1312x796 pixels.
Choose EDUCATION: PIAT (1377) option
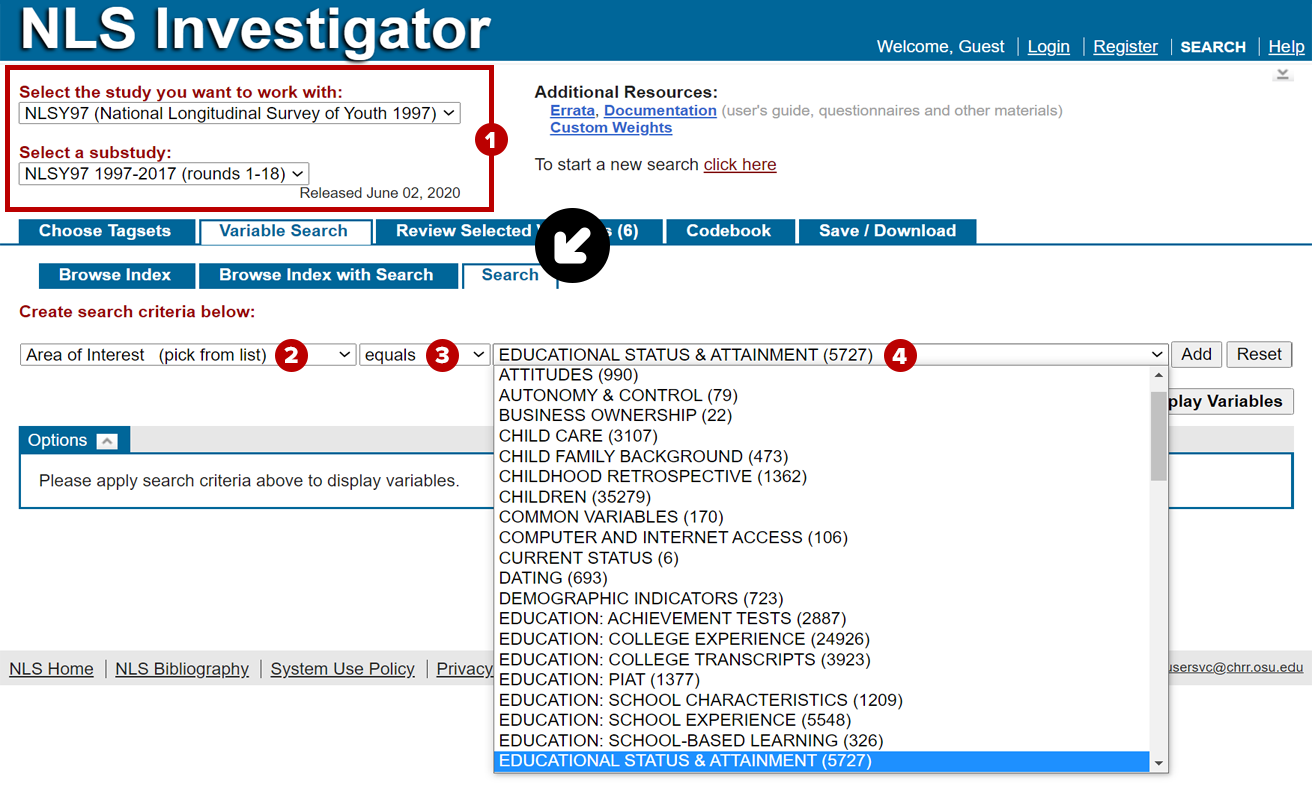[x=822, y=679]
